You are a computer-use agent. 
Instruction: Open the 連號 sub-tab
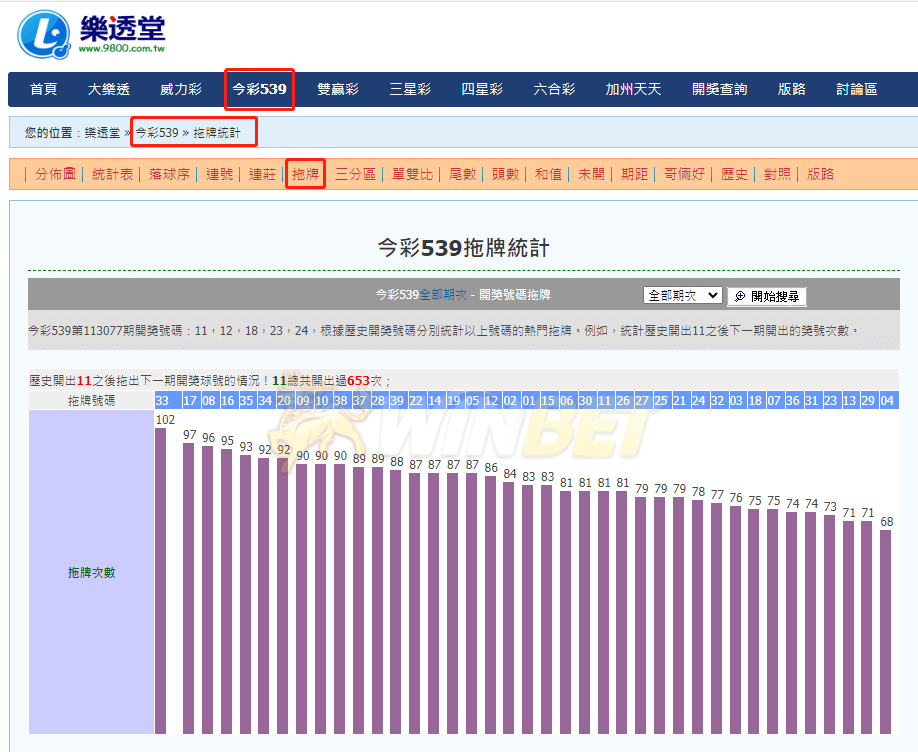pyautogui.click(x=220, y=174)
